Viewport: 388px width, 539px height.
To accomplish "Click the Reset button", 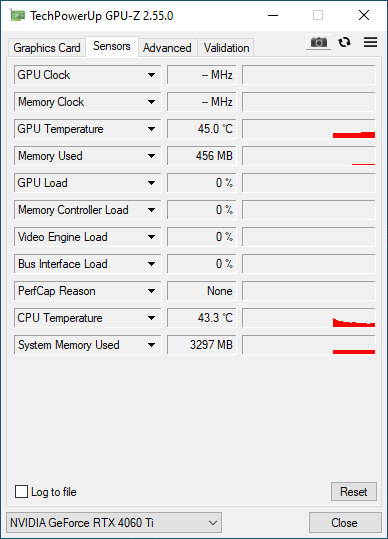I will click(354, 492).
